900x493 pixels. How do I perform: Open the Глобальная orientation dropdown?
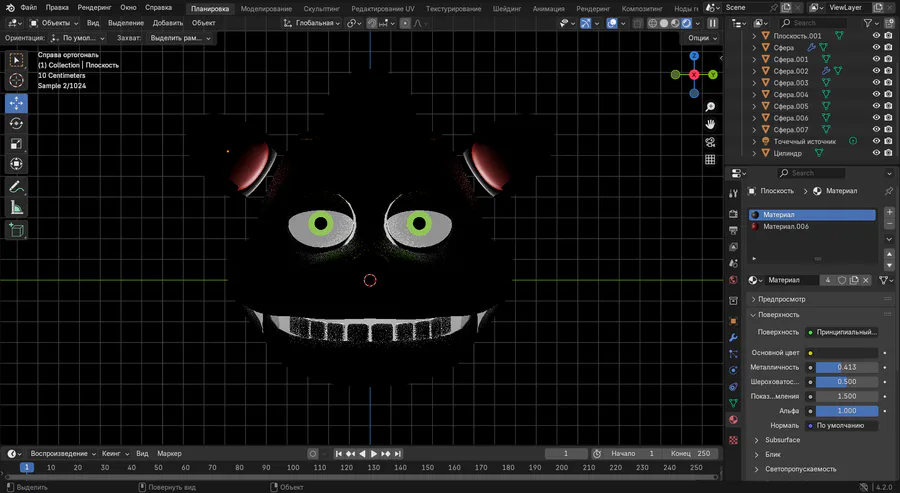click(312, 23)
